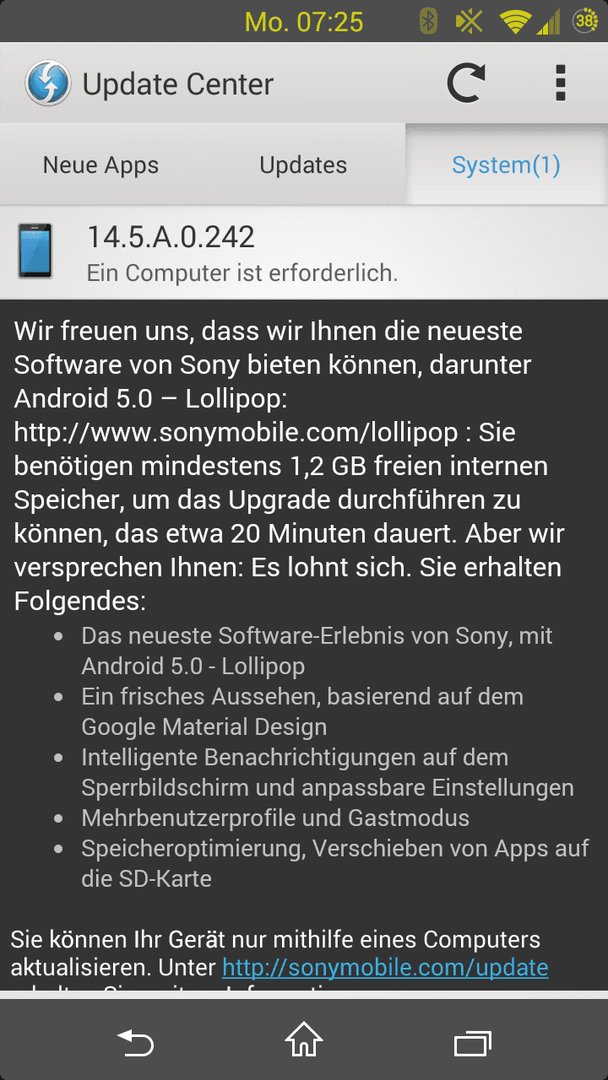Image resolution: width=608 pixels, height=1080 pixels.
Task: Tap the Update Center app logo
Action: (48, 83)
